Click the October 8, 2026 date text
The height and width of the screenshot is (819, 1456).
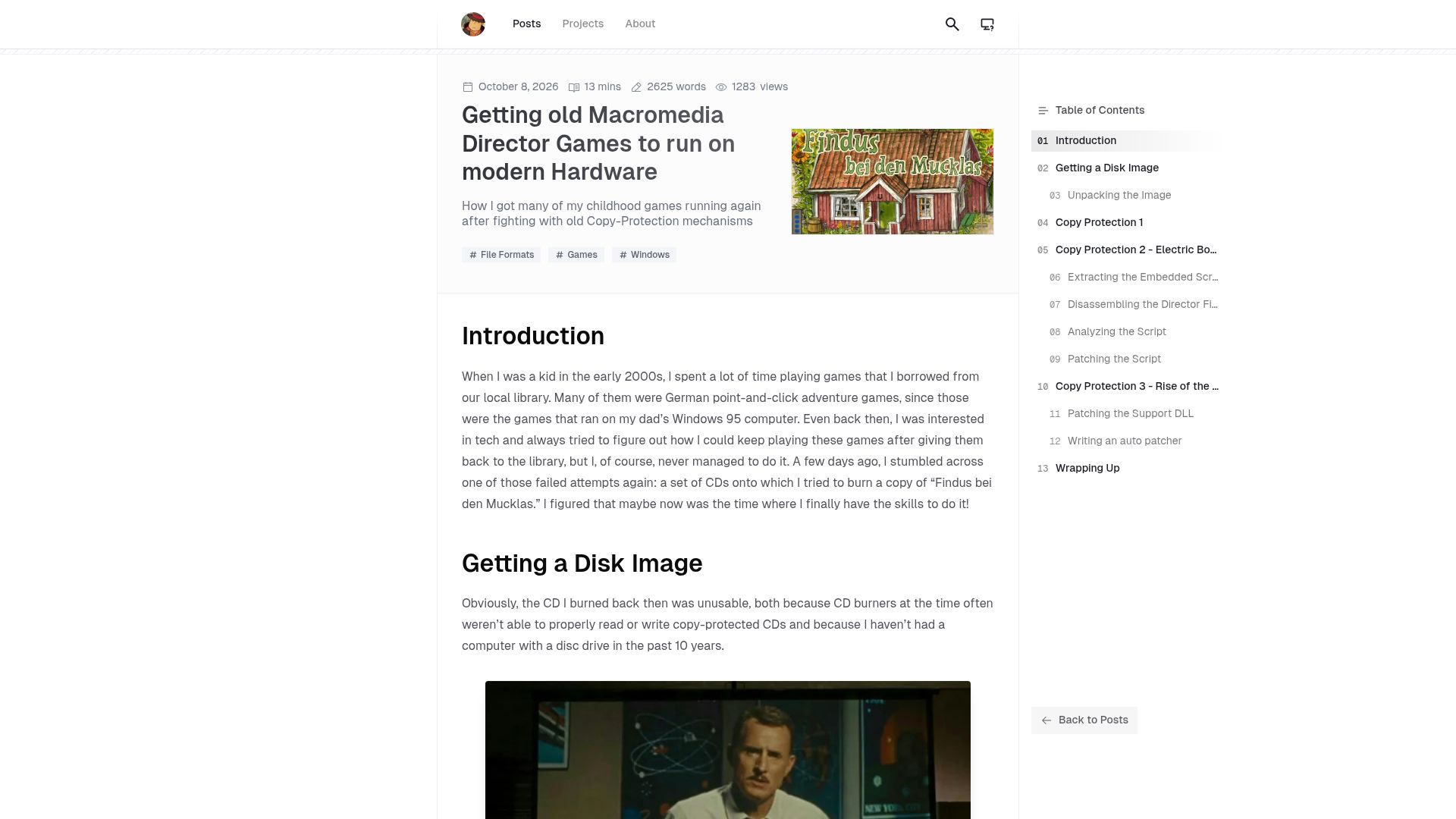[518, 87]
